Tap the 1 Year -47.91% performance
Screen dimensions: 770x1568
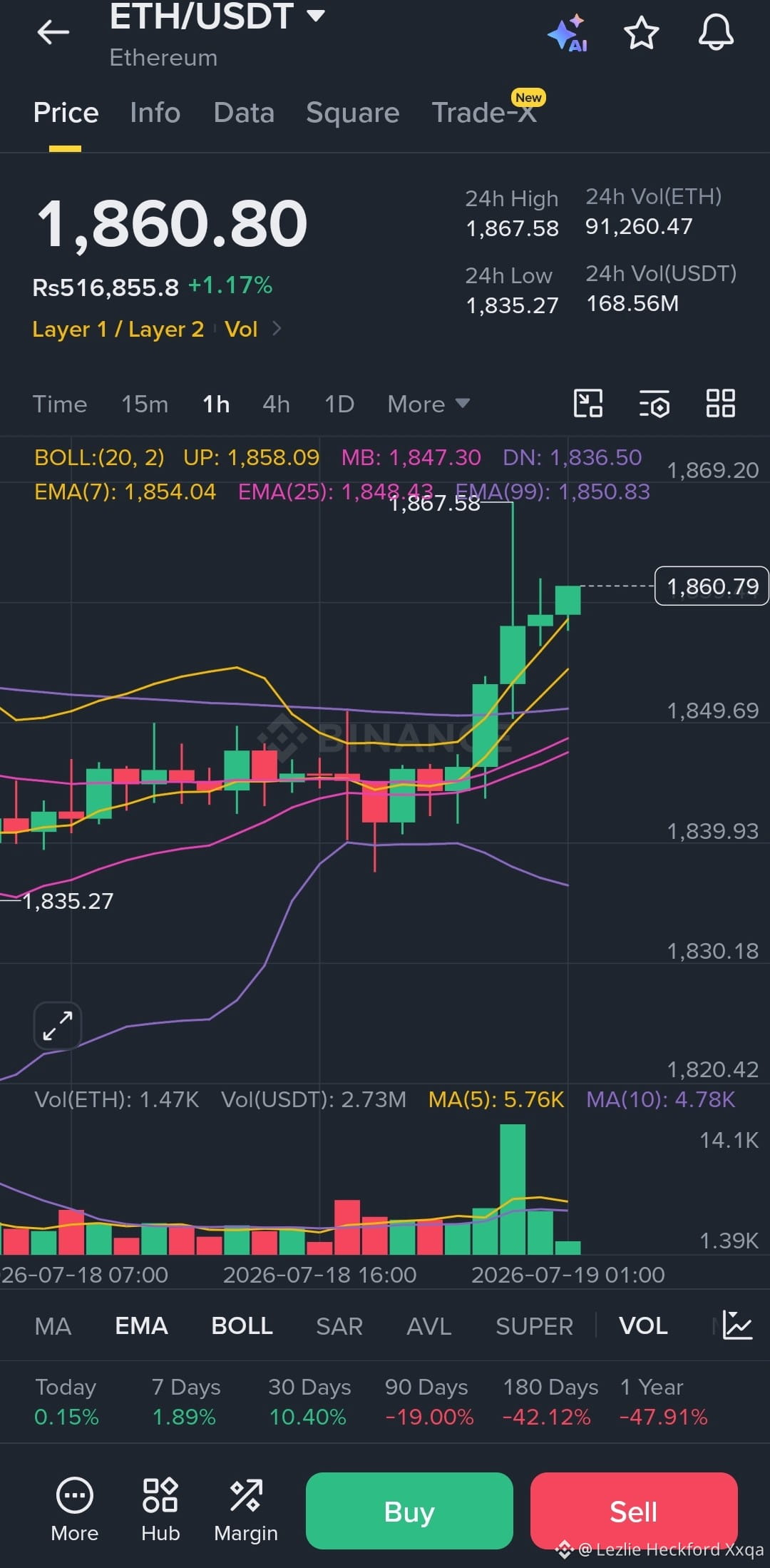click(663, 1402)
